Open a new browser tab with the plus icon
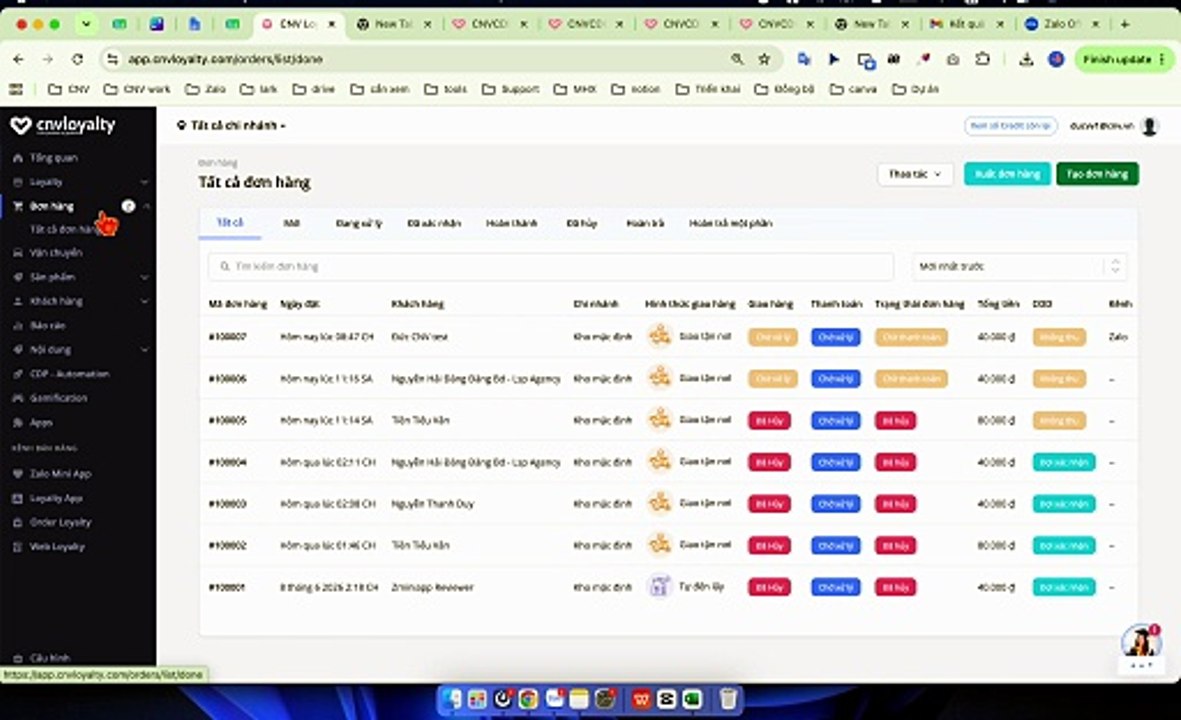This screenshot has height=720, width=1181. (x=1125, y=24)
